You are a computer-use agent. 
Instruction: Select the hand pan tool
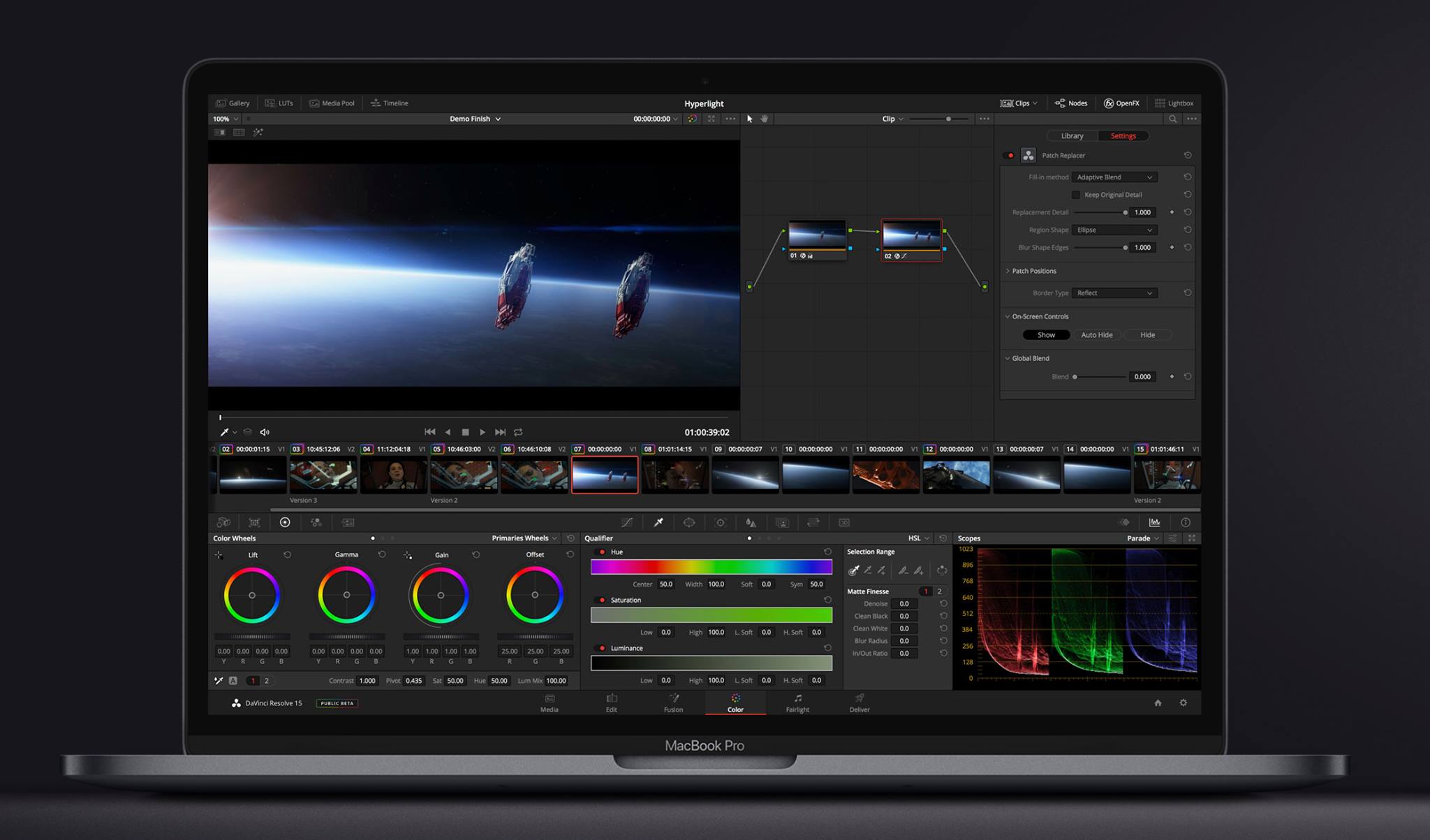point(765,119)
